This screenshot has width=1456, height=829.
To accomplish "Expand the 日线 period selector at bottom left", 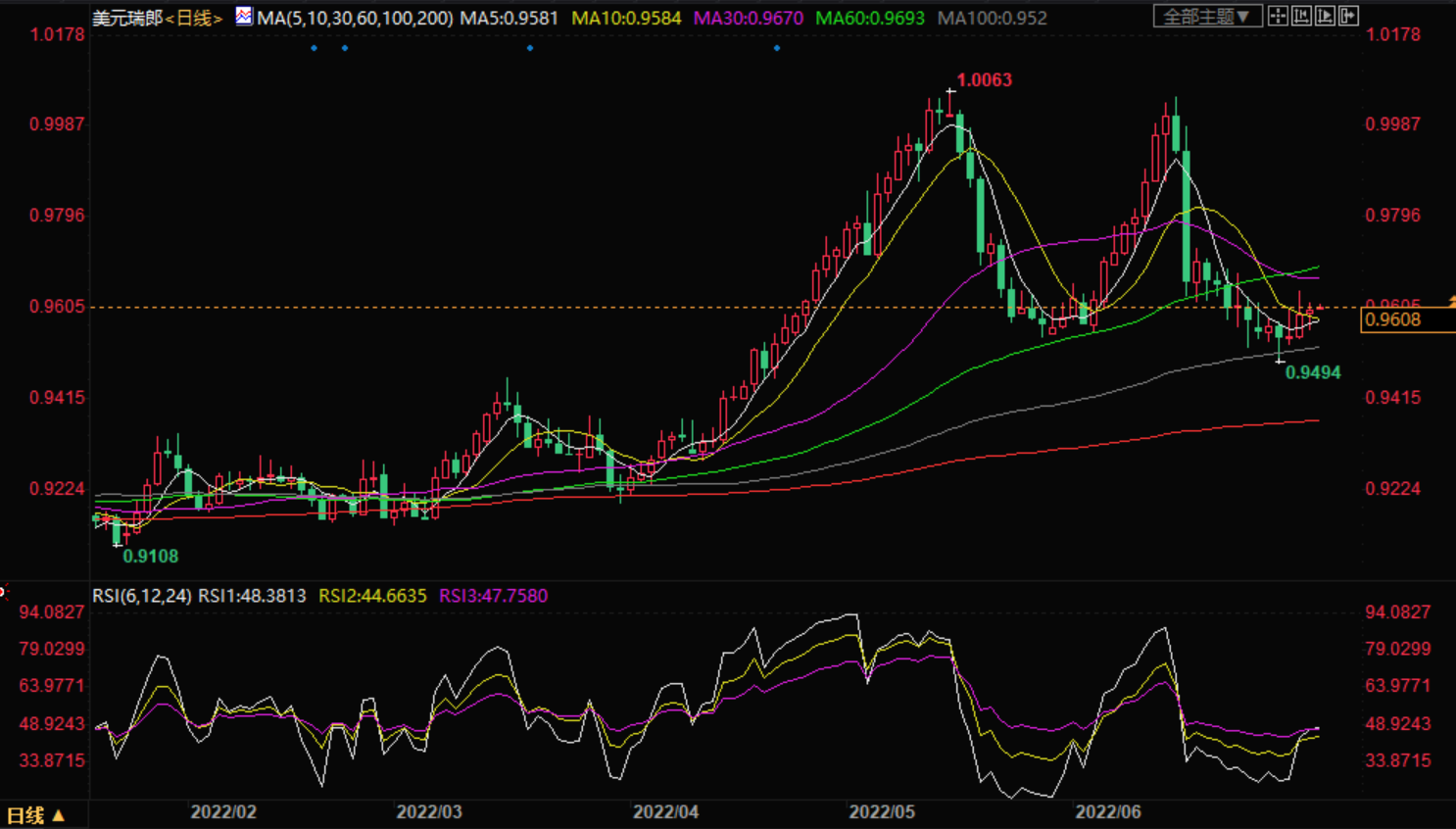I will 35,815.
